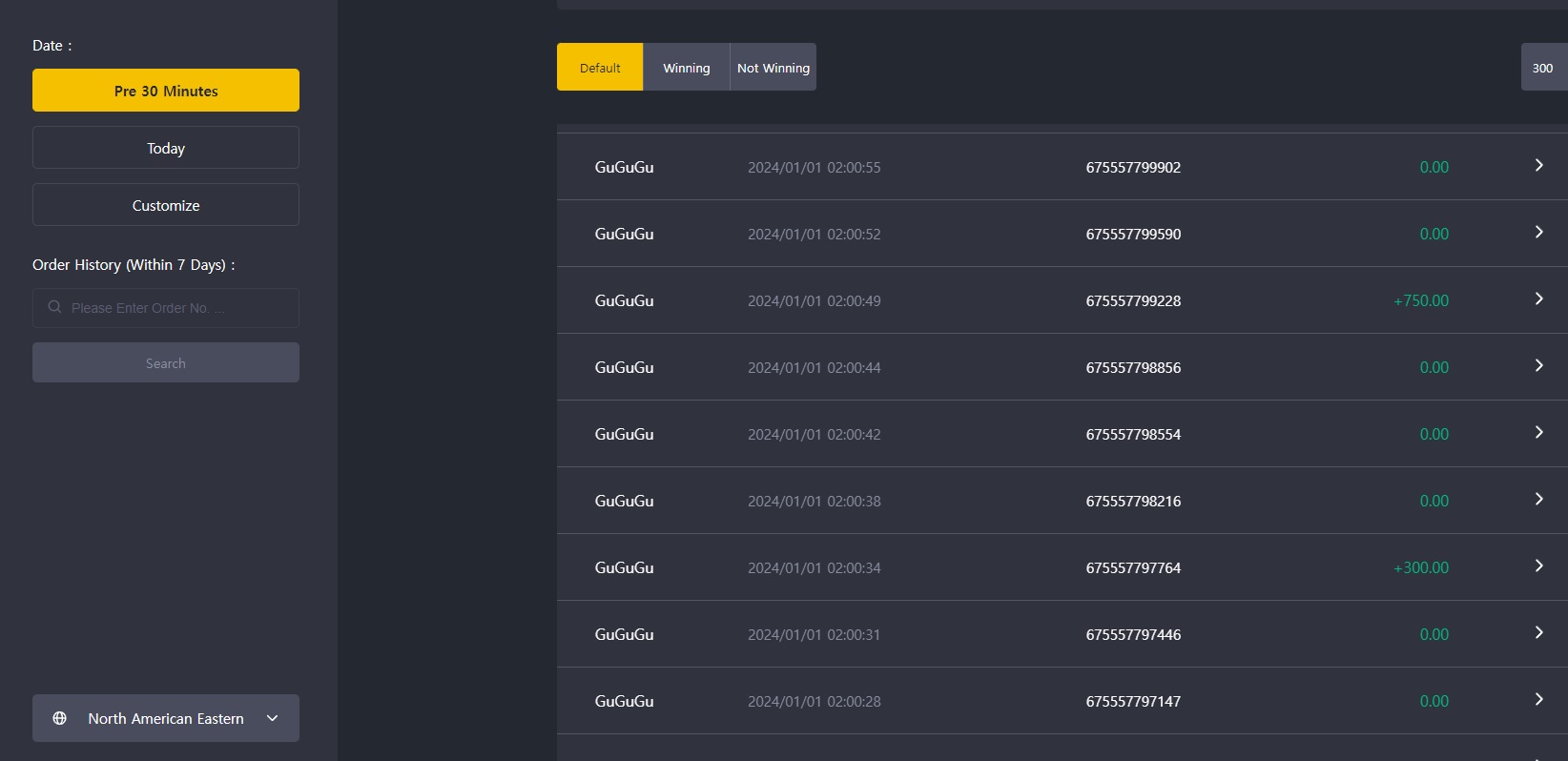Image resolution: width=1568 pixels, height=761 pixels.
Task: Expand the +300.00 order row chevron
Action: pos(1538,566)
